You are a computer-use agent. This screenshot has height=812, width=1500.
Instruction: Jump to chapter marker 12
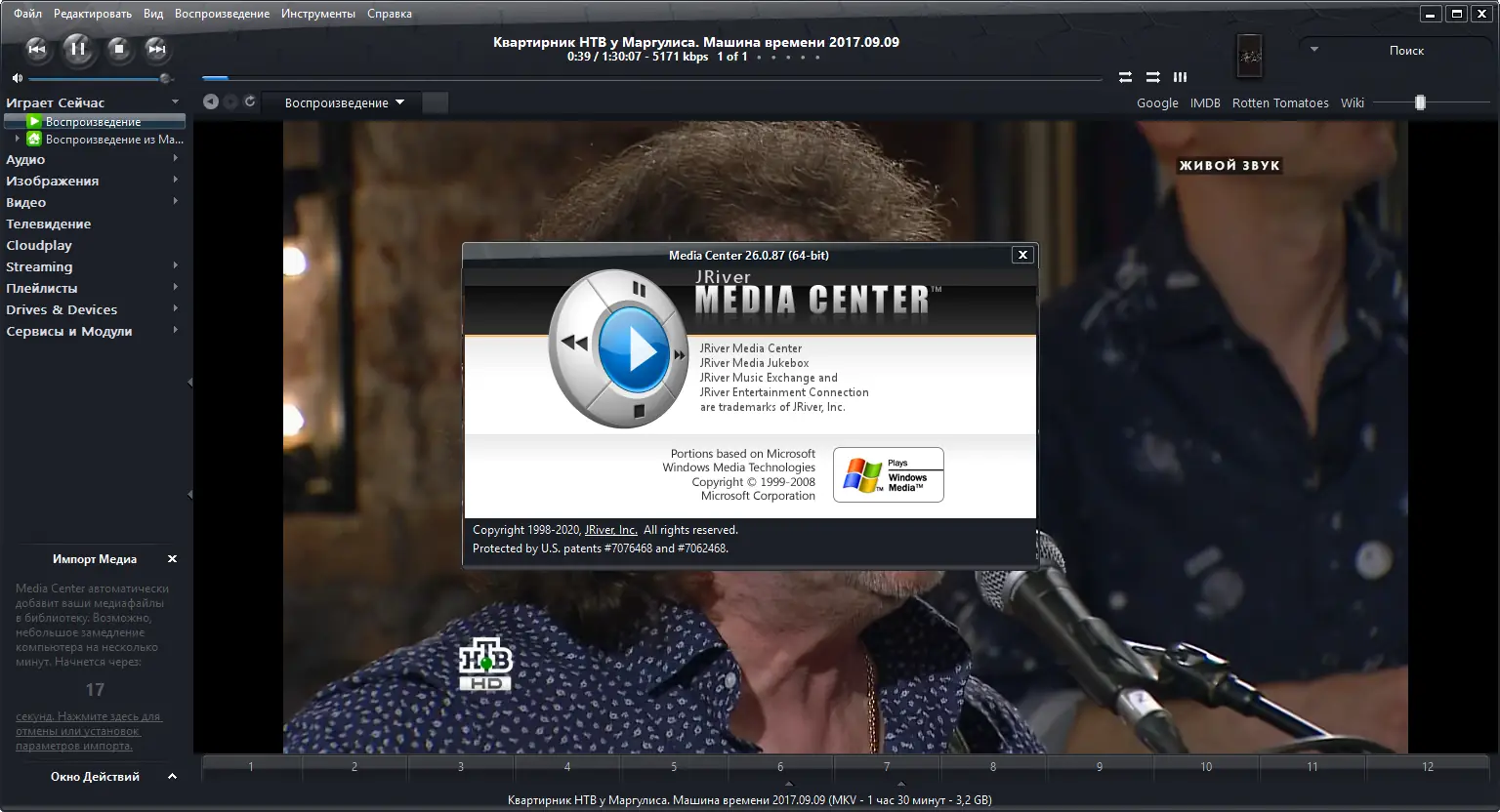(x=1428, y=767)
